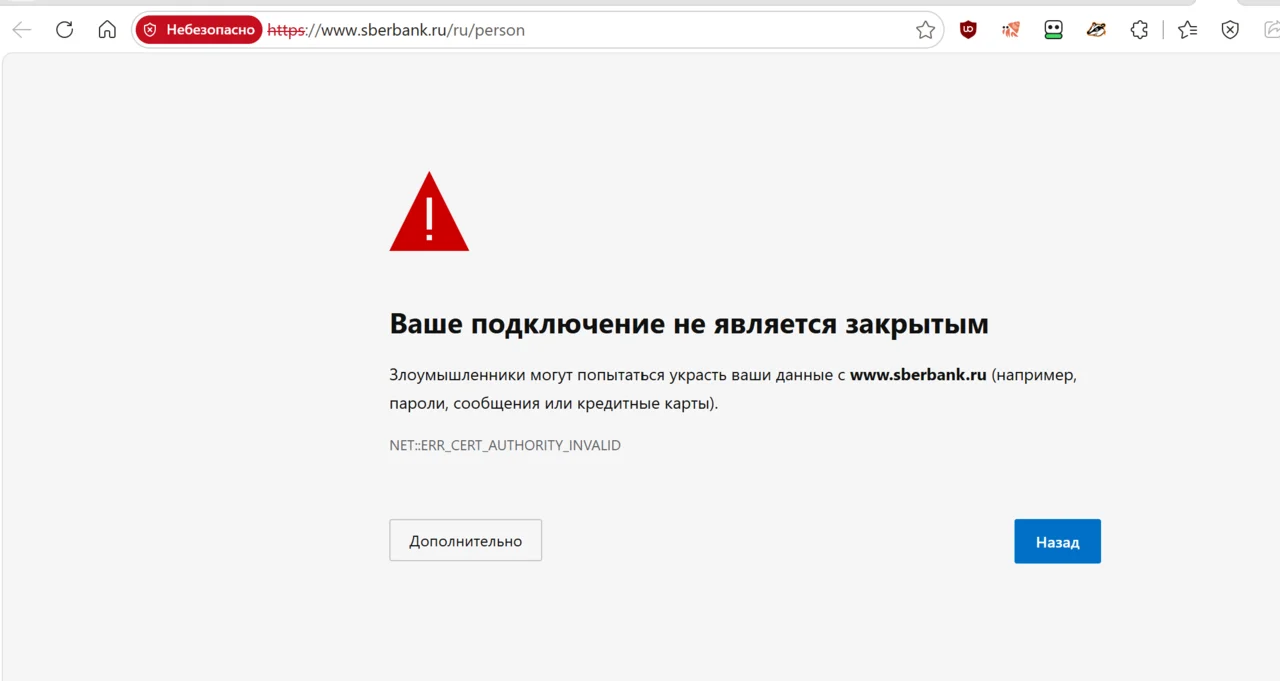Reload the page with Refresh icon
This screenshot has height=681, width=1280.
65,30
